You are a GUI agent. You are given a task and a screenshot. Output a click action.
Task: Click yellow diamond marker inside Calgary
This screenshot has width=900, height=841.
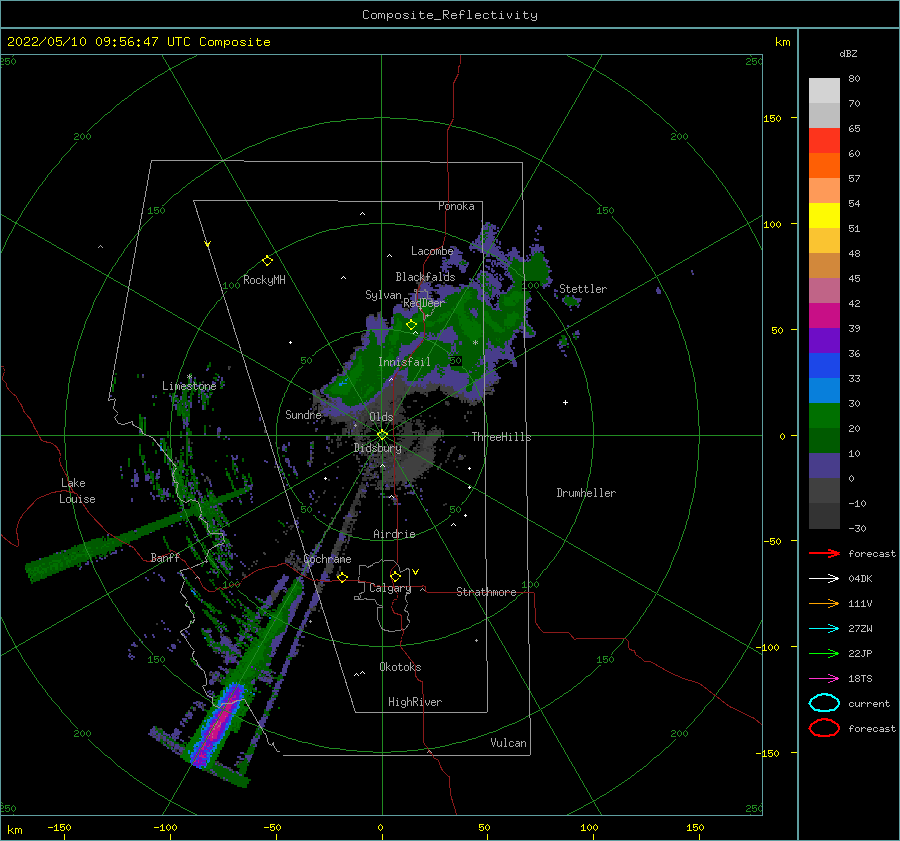tap(395, 576)
